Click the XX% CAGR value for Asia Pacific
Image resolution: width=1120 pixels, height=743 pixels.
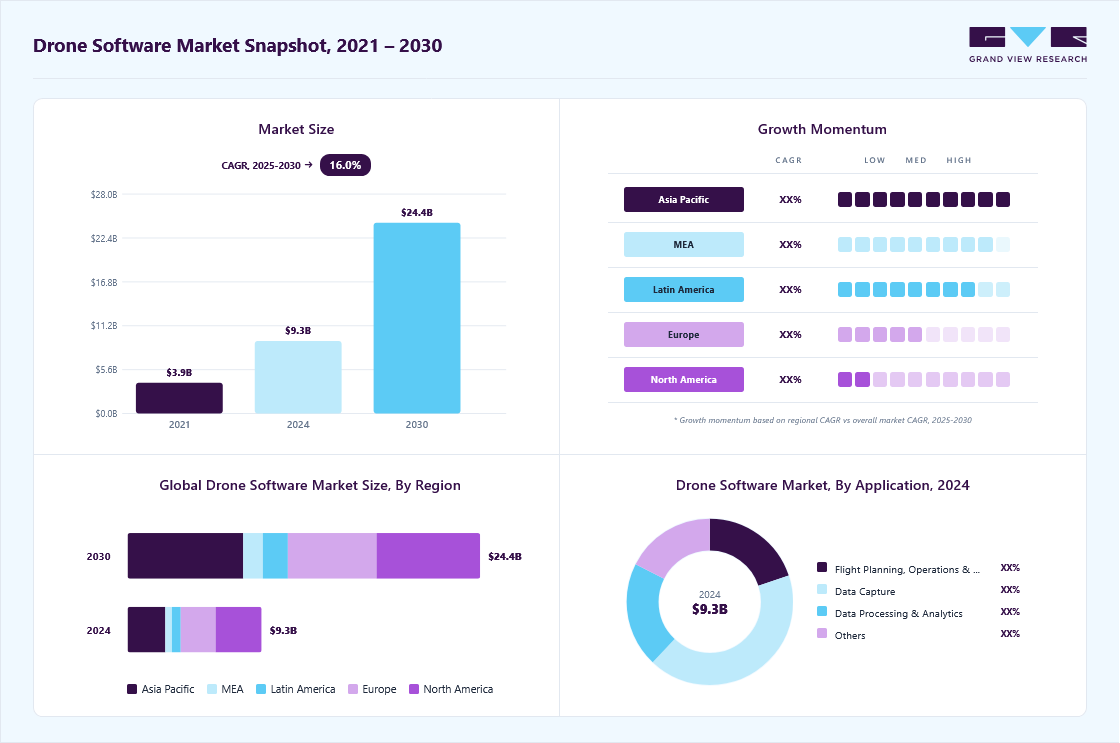(x=790, y=199)
